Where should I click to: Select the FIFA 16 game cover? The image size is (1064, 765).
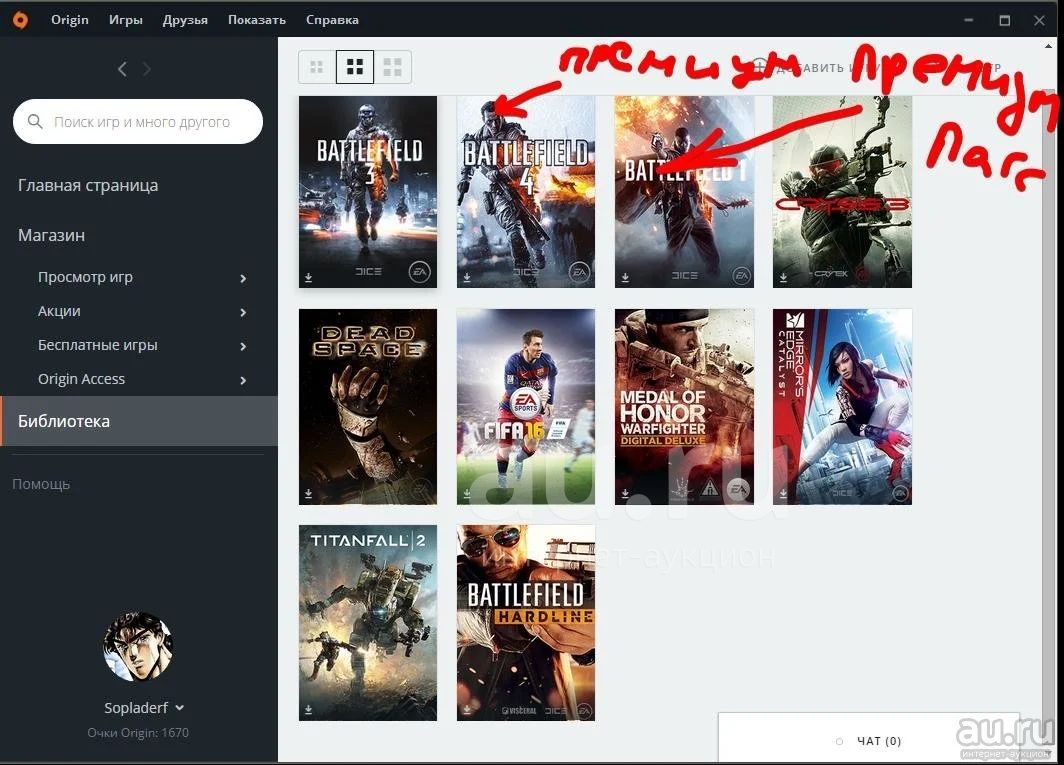pos(526,407)
